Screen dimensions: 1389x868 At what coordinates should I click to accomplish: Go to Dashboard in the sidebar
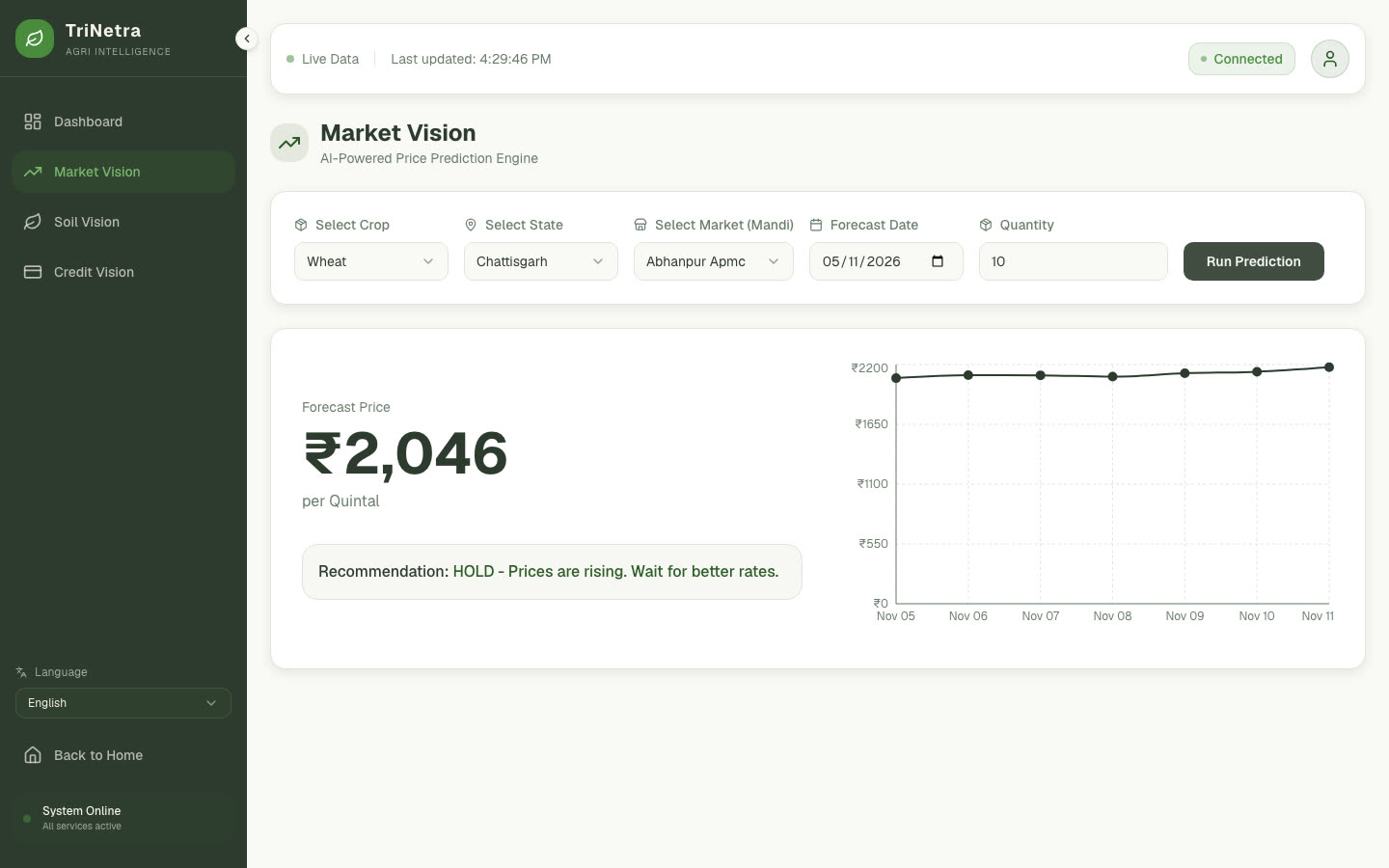(x=123, y=122)
